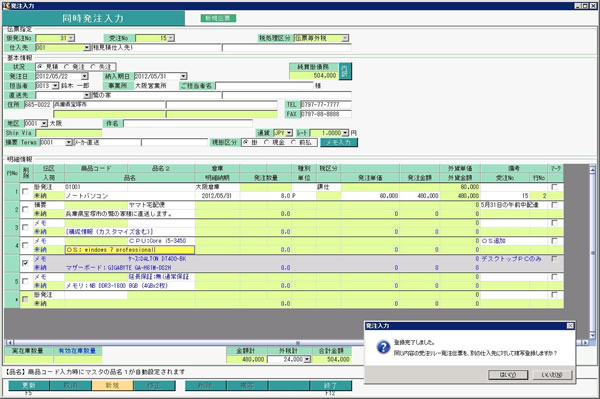Select the 発注 status radio button

click(67, 67)
